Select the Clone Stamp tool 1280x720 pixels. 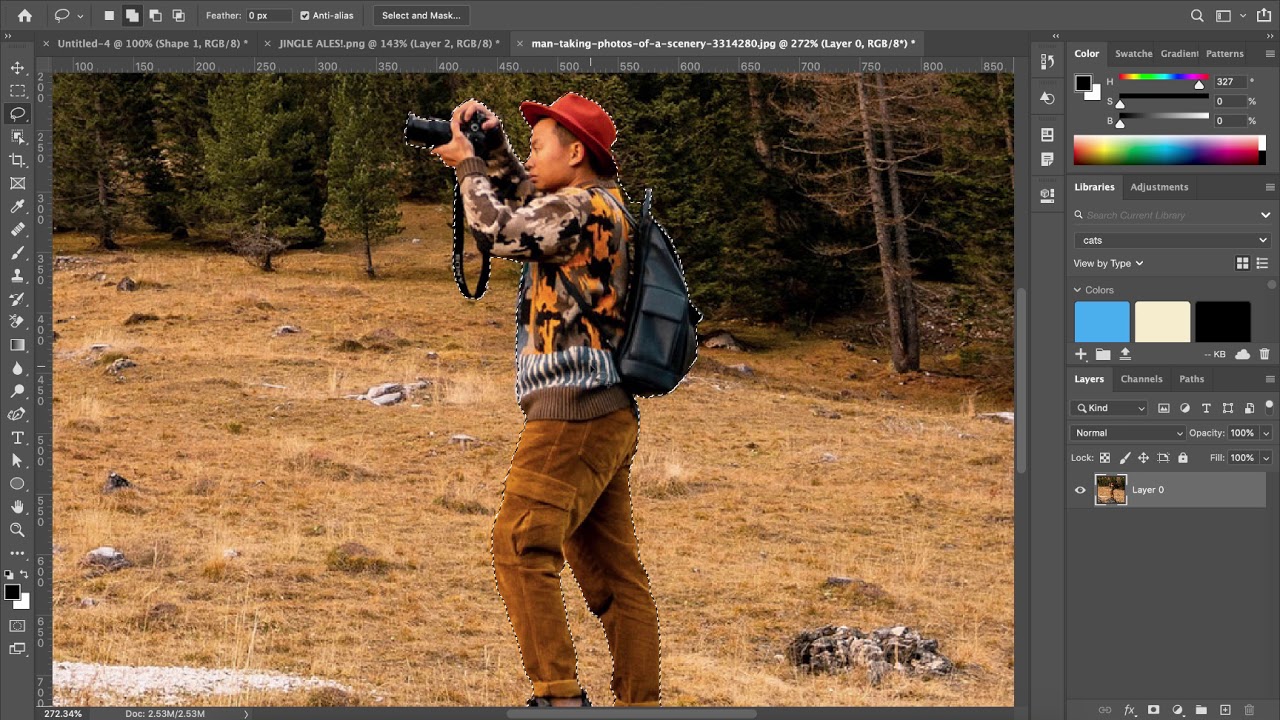pos(17,275)
